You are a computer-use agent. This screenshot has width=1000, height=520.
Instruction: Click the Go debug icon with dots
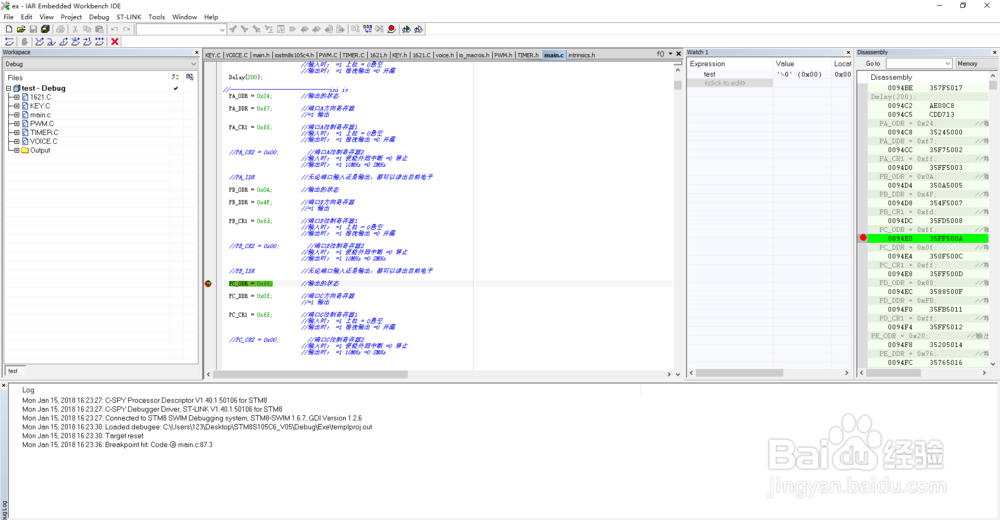99,41
